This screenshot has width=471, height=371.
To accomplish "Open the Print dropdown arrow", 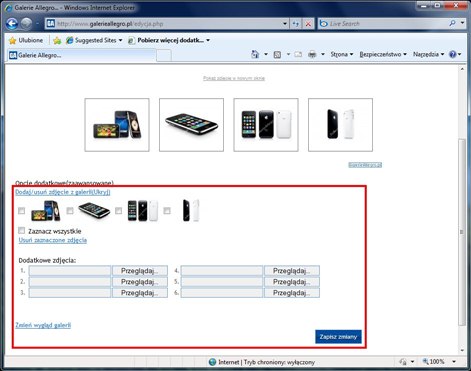I will pyautogui.click(x=323, y=54).
